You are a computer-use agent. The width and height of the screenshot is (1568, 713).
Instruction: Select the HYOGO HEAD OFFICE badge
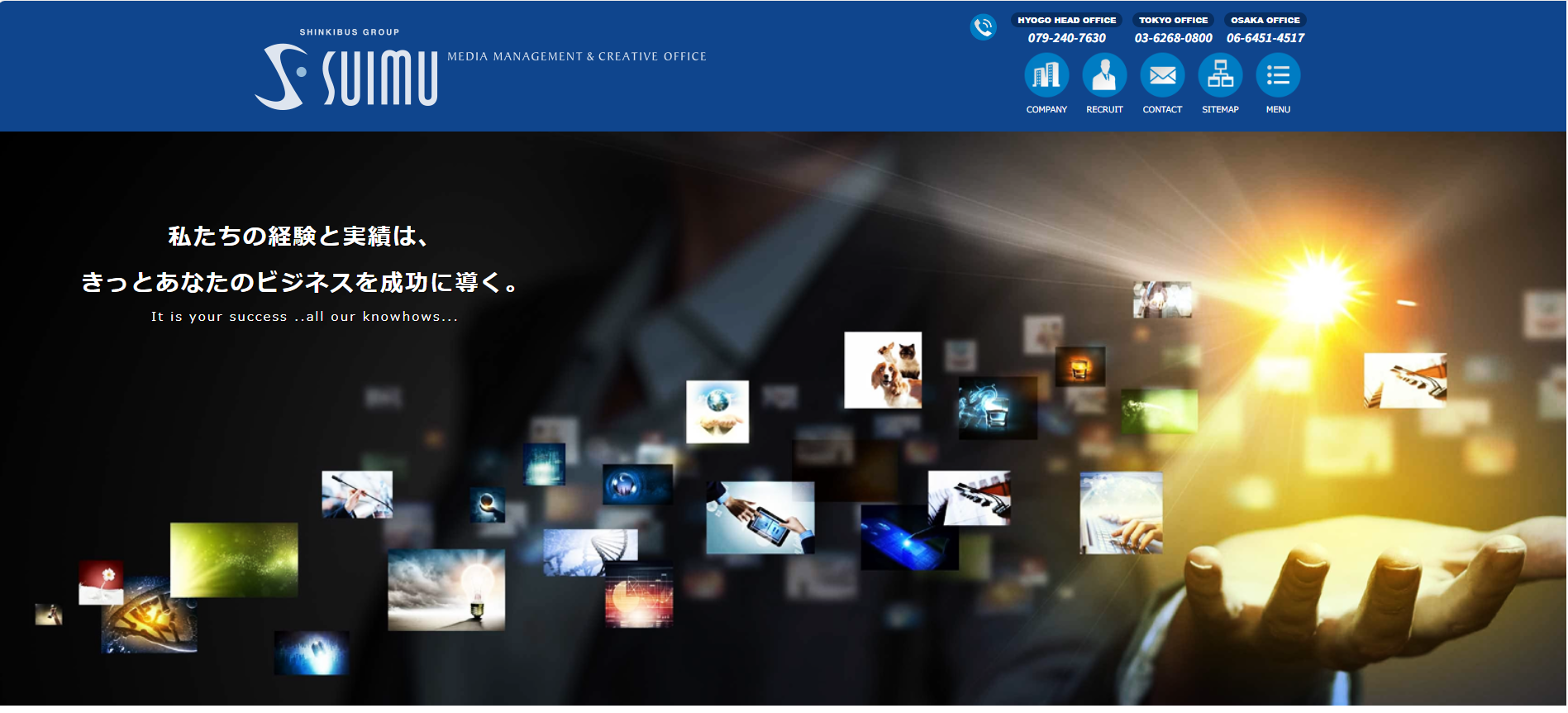(1066, 20)
